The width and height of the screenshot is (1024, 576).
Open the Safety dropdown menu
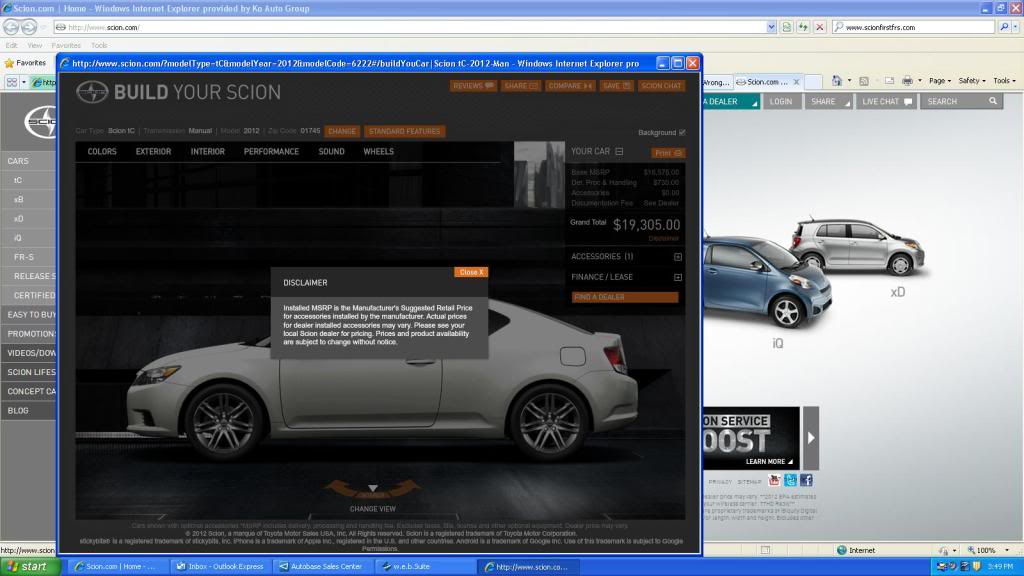[972, 81]
